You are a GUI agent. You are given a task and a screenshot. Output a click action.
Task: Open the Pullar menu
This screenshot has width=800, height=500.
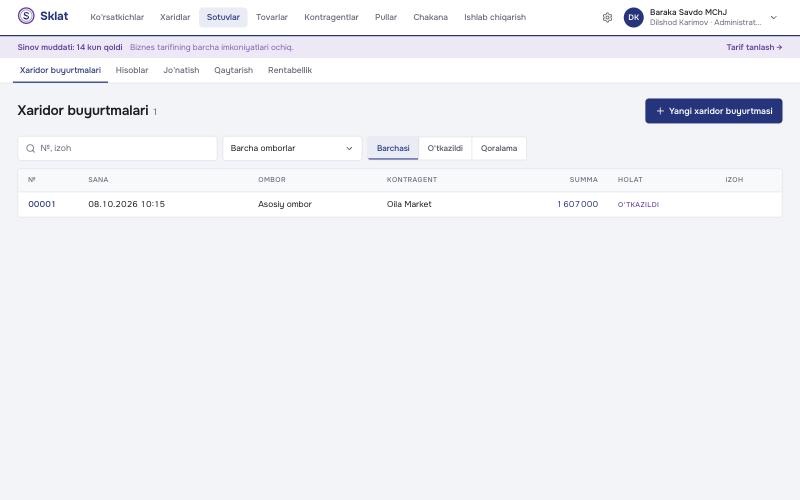click(x=386, y=17)
